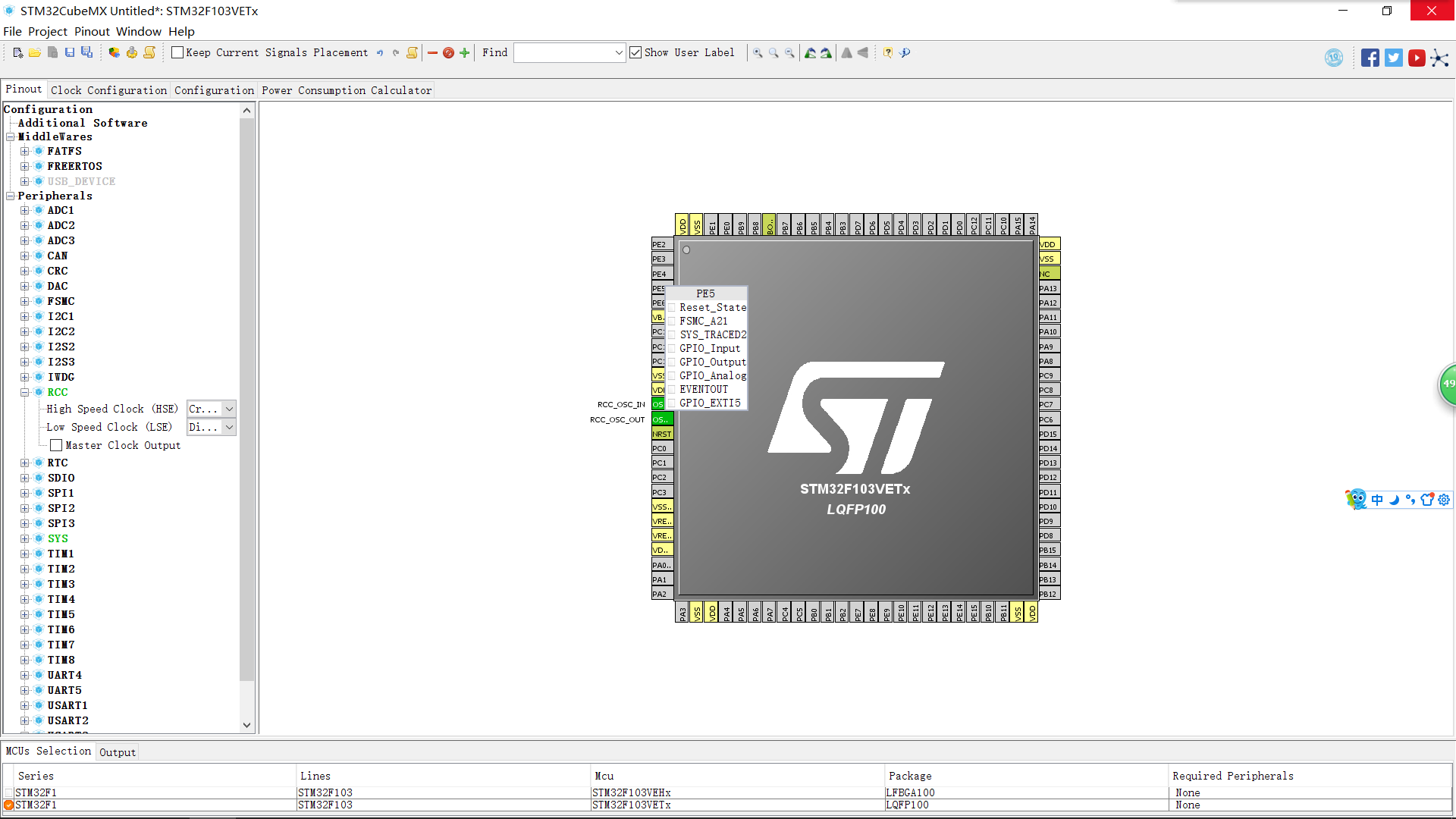Open the Facebook link icon

(1370, 58)
